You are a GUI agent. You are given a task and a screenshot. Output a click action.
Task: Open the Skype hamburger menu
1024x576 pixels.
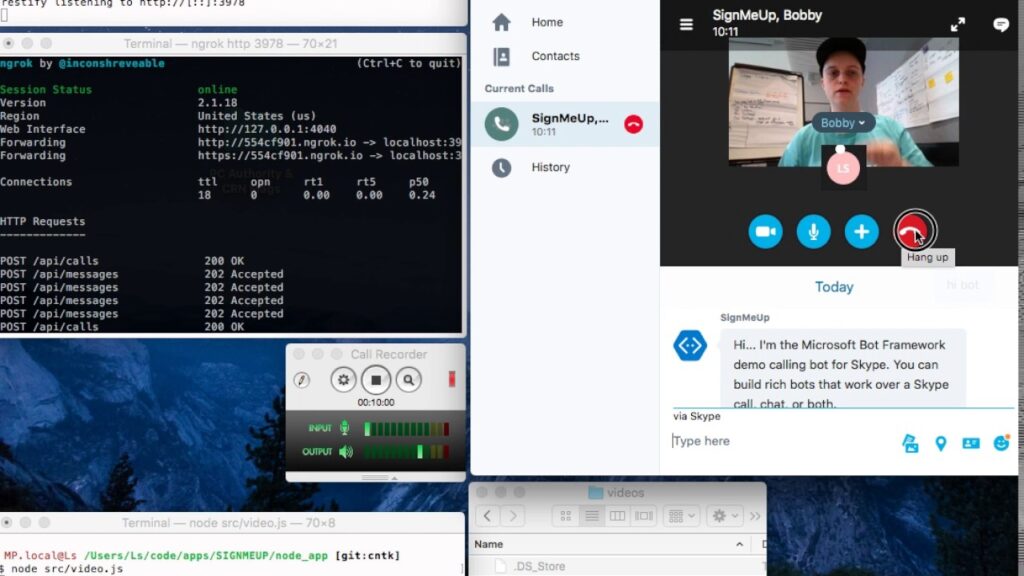pos(686,25)
